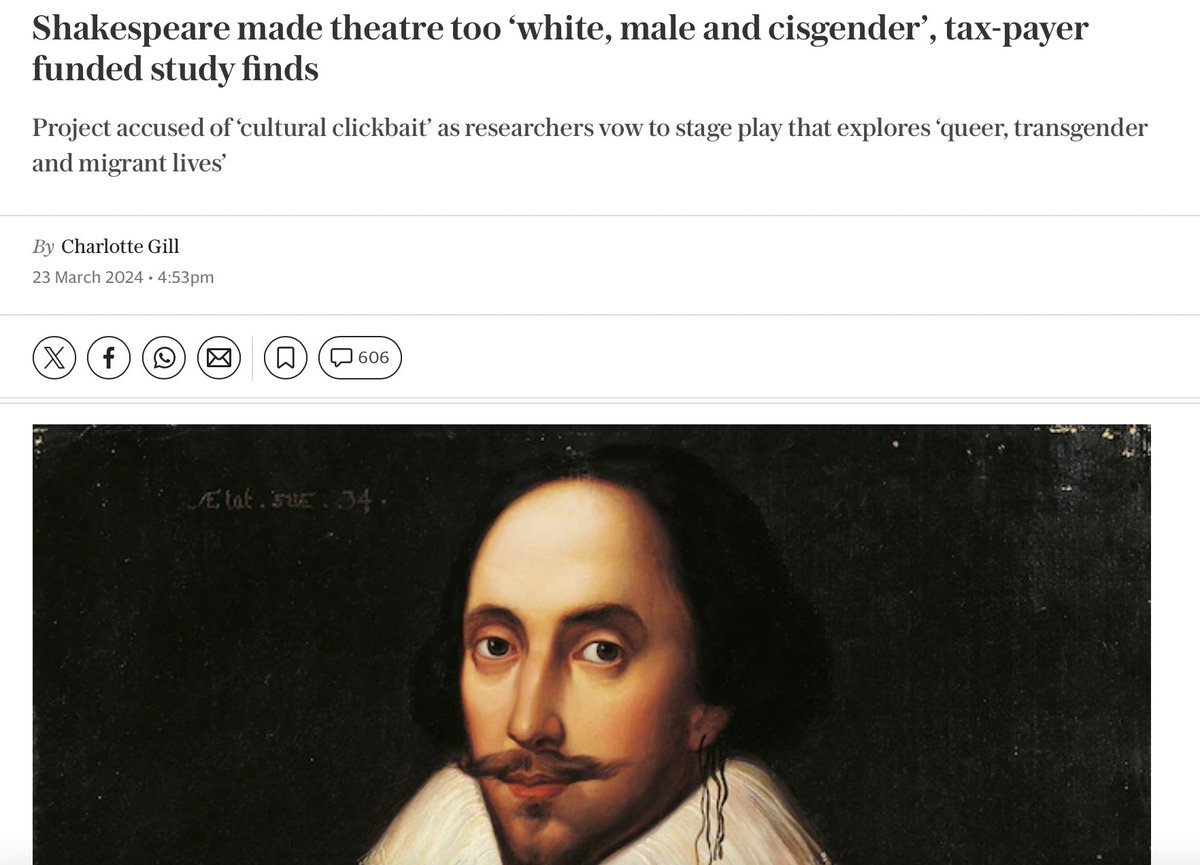Image resolution: width=1200 pixels, height=865 pixels.
Task: Open the Shakespeare portrait image
Action: [x=591, y=644]
